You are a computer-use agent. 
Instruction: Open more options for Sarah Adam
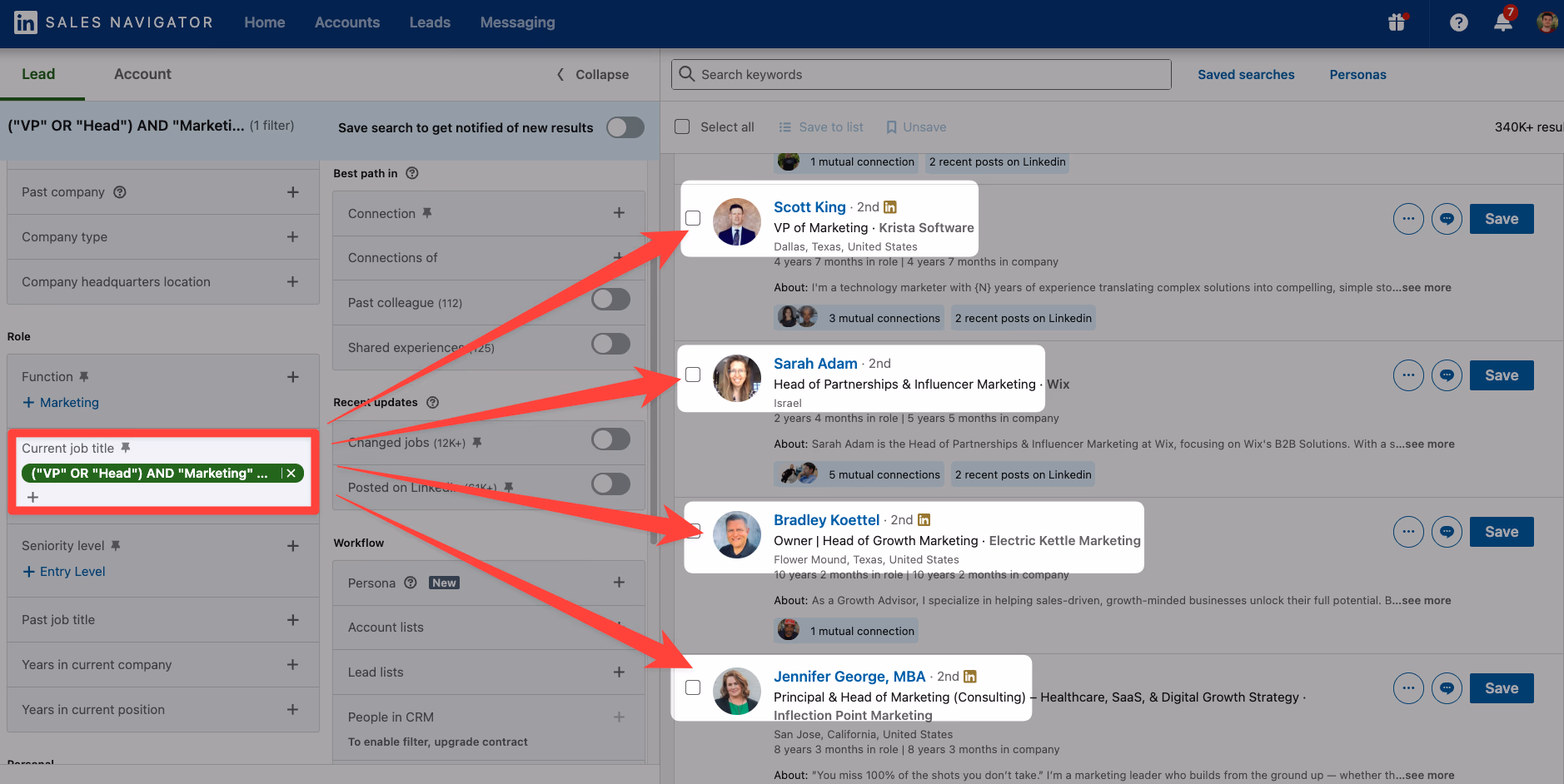pyautogui.click(x=1408, y=375)
